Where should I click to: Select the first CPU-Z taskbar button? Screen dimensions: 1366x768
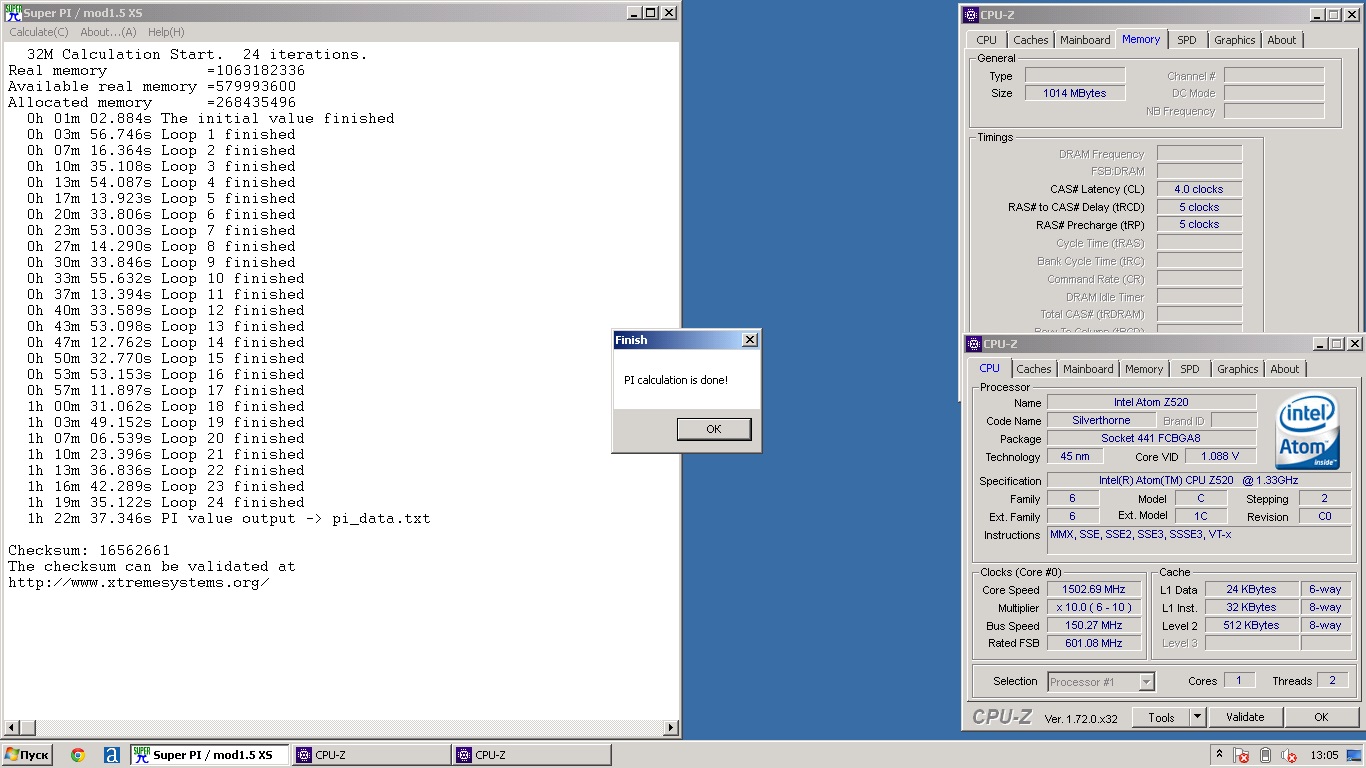click(370, 755)
